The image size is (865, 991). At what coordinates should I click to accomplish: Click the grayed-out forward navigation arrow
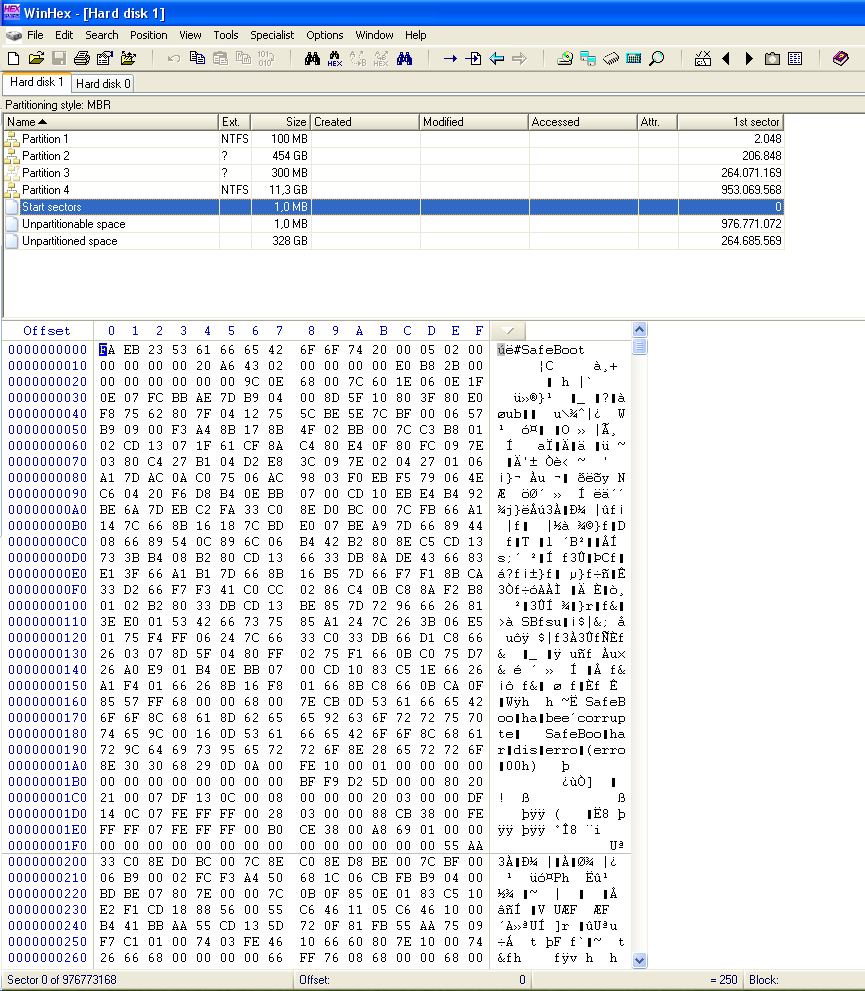(x=519, y=59)
